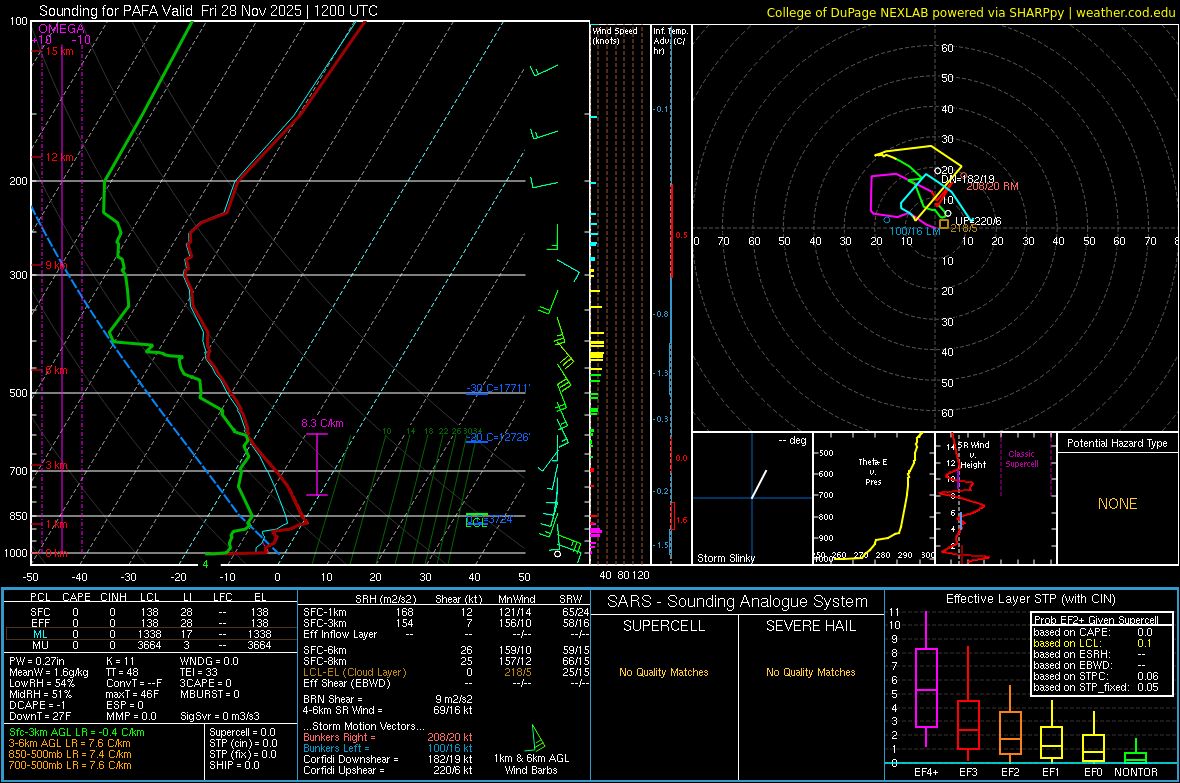Select the MU parcel row
This screenshot has width=1180, height=783.
[150, 645]
